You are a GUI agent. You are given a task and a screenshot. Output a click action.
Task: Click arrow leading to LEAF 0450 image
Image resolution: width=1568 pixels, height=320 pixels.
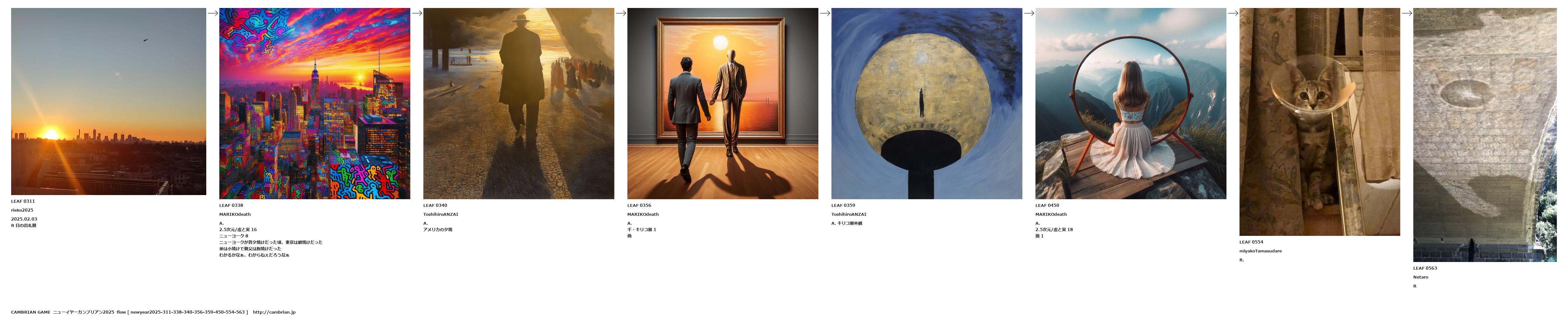(x=1029, y=13)
